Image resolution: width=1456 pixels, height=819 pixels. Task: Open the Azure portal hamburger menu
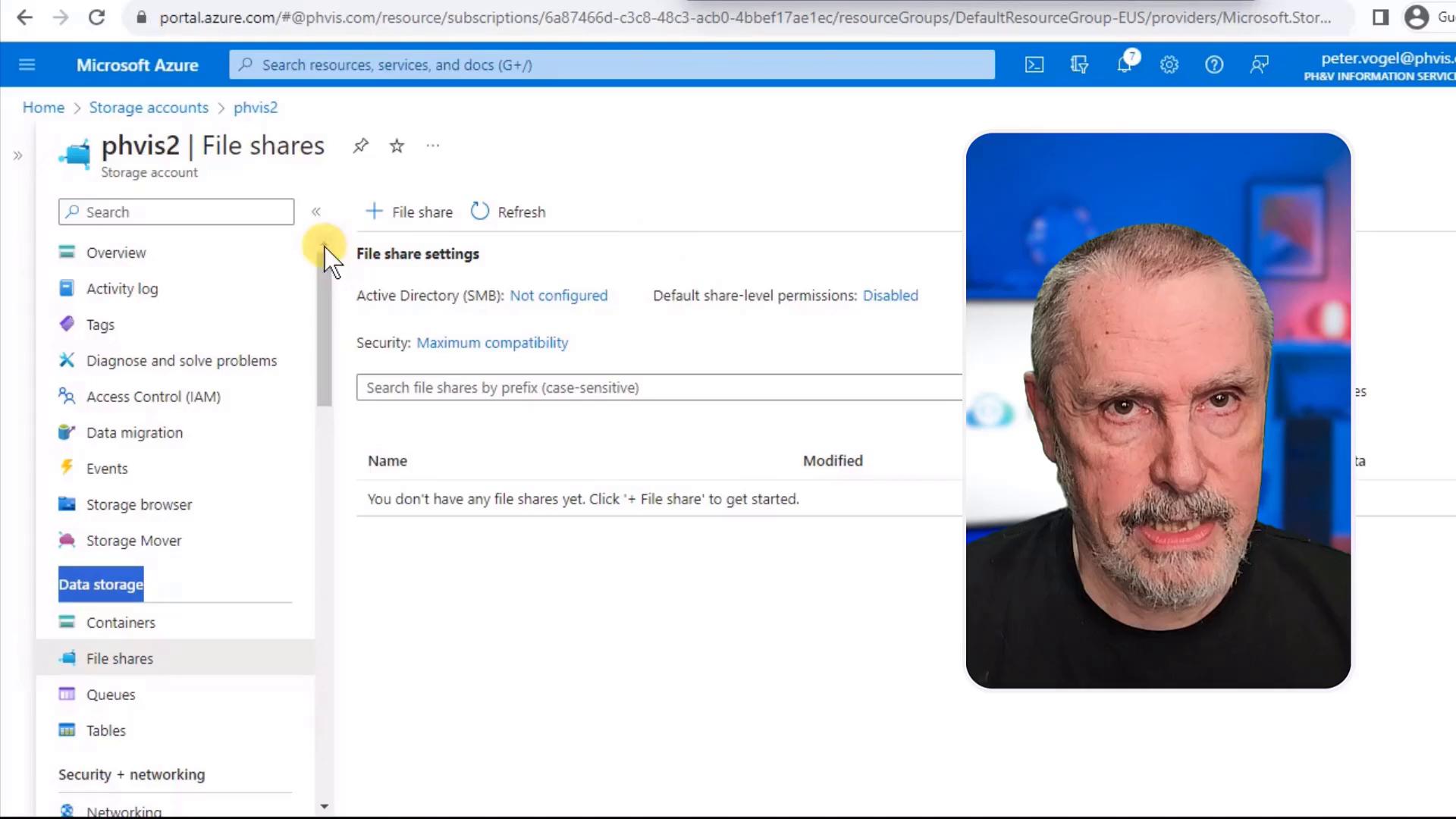pos(27,65)
